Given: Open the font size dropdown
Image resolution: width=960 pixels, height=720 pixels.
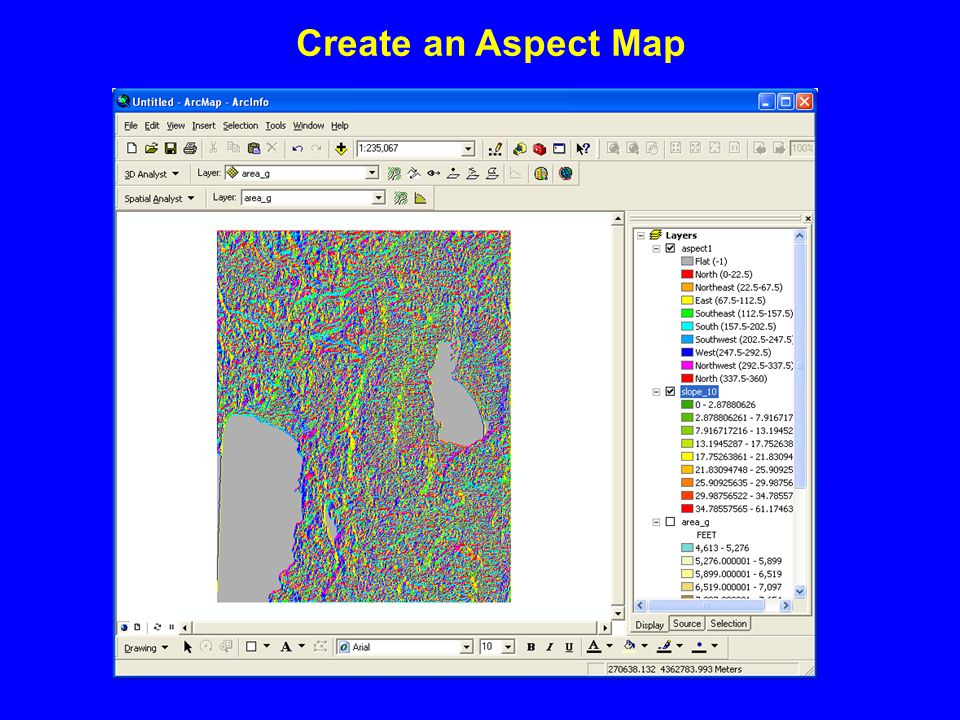Looking at the screenshot, I should point(508,647).
